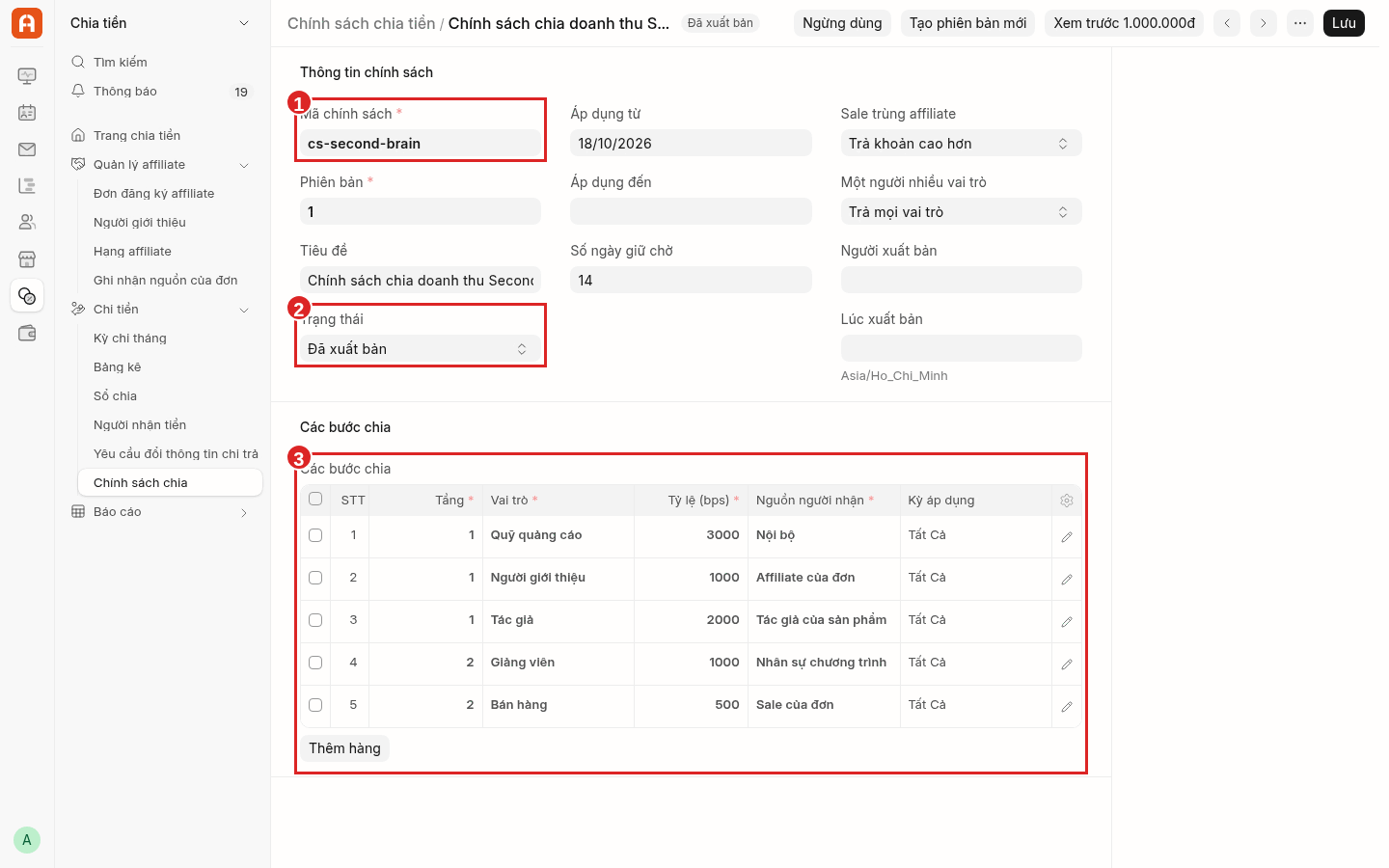1389x868 pixels.
Task: Collapse the Chi tiền section
Action: pos(244,310)
